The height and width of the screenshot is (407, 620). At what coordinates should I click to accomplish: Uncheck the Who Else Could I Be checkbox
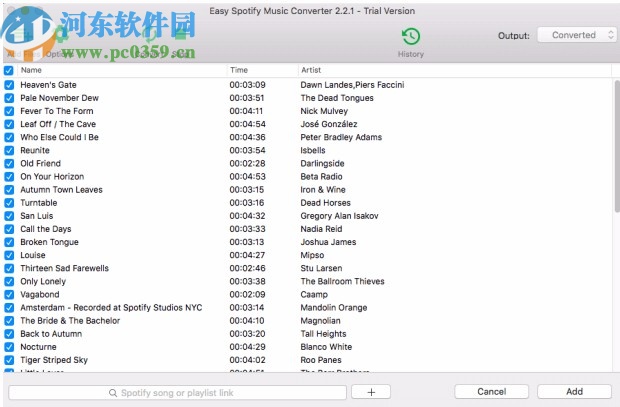pyautogui.click(x=9, y=137)
